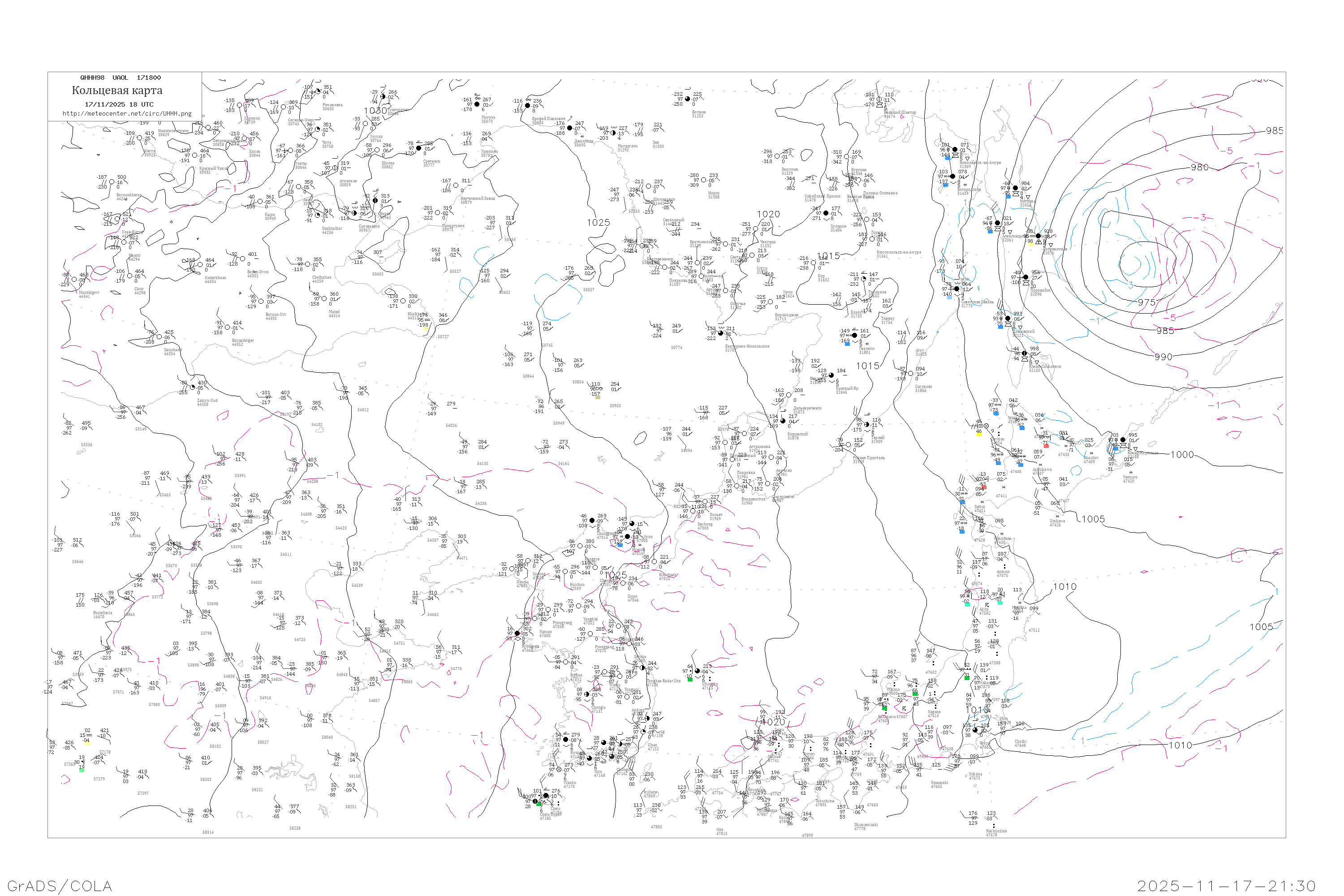Viewport: 1344px width, 896px height.
Task: Click the QHHH98 UAOL 171800 header code
Action: pos(121,78)
